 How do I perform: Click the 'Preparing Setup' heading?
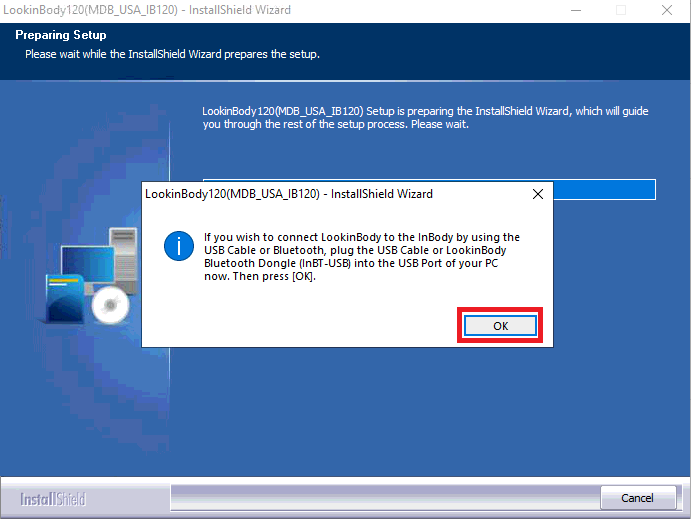tap(61, 35)
